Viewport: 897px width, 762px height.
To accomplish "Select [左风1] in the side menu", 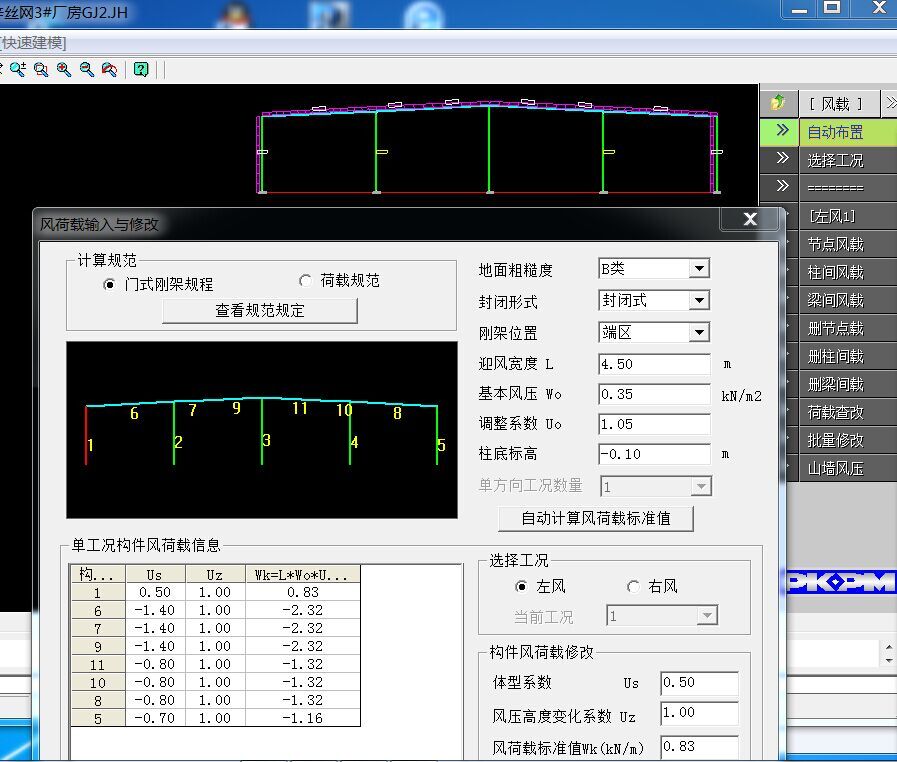I will (847, 216).
